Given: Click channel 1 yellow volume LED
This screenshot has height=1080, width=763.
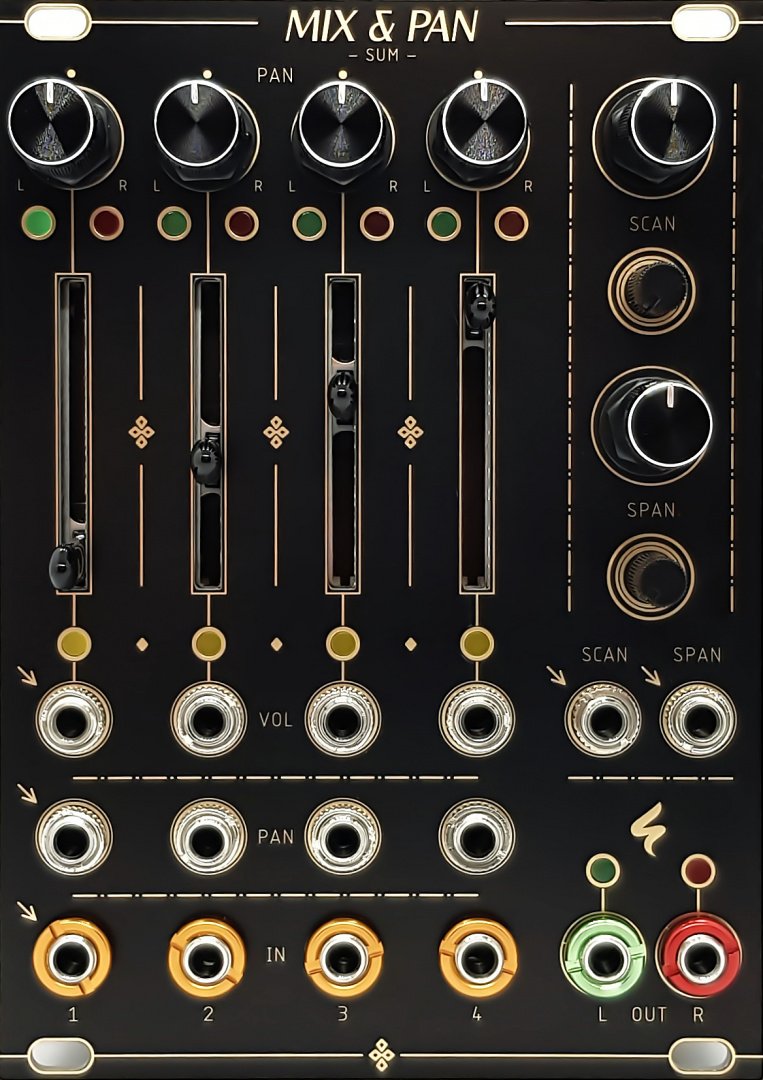Looking at the screenshot, I should 74,644.
